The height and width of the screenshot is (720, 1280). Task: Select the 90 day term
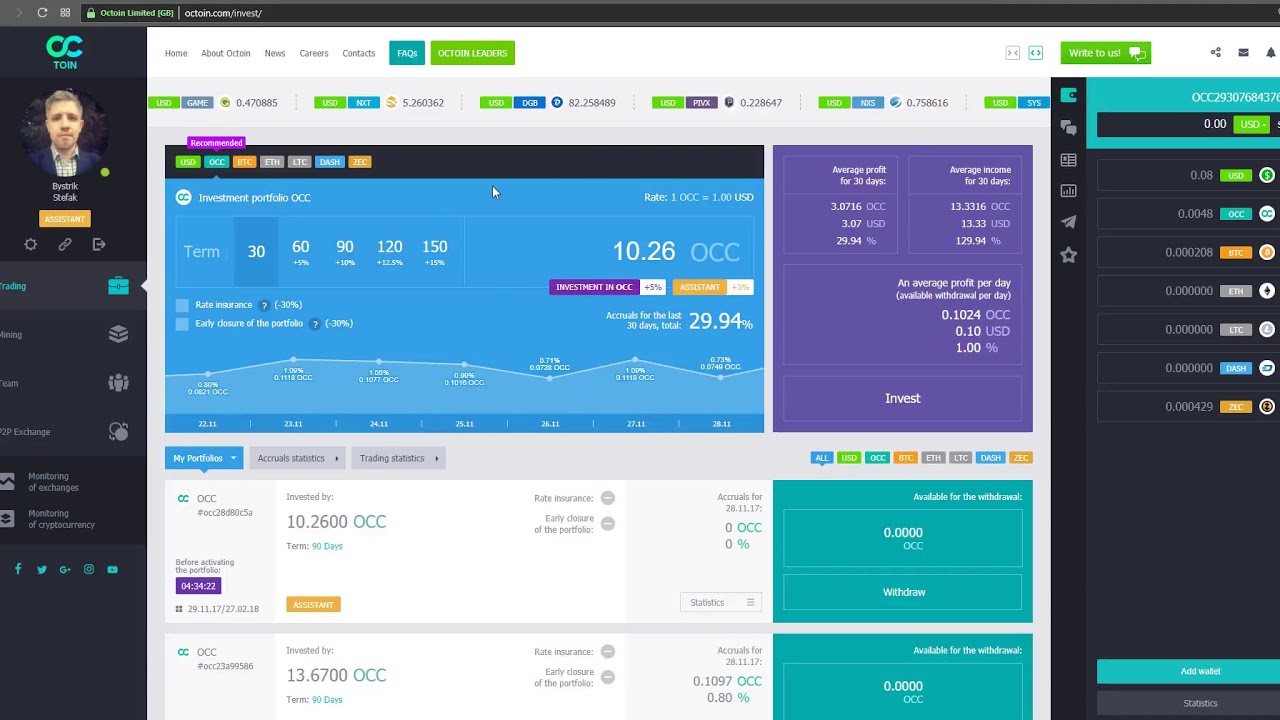[x=345, y=251]
